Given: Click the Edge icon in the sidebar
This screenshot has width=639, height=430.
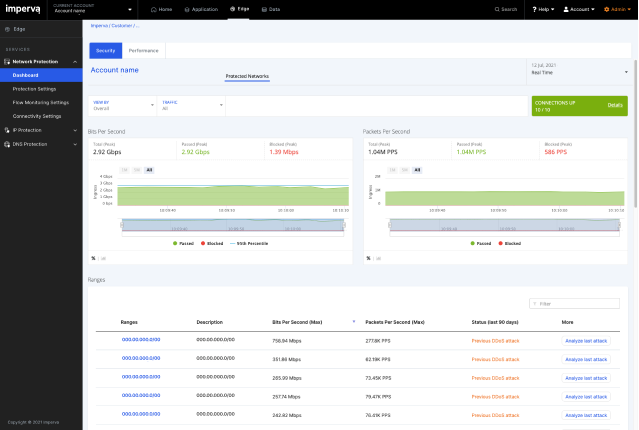Looking at the screenshot, I should pyautogui.click(x=8, y=29).
